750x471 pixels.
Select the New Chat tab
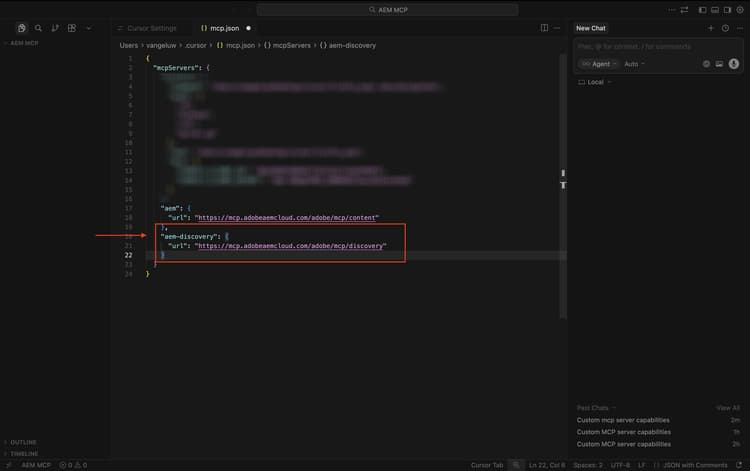[591, 28]
